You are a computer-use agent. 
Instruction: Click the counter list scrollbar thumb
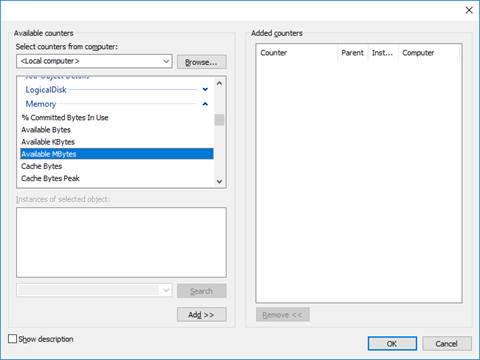(x=219, y=120)
